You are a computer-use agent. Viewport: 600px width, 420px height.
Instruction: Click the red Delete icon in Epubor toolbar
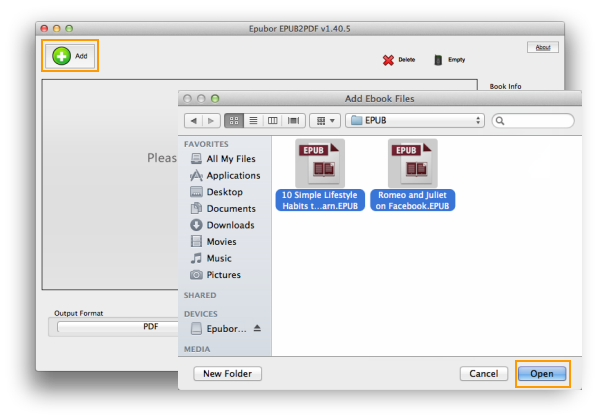click(388, 60)
